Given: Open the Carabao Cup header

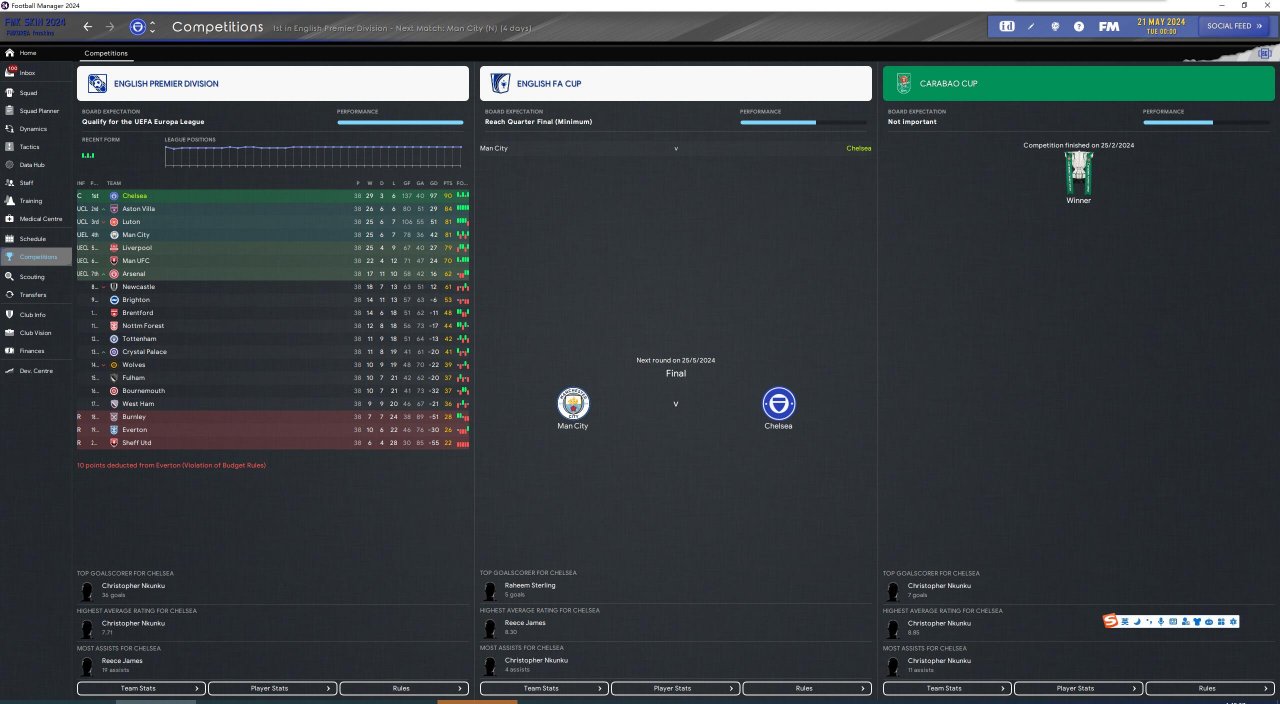Looking at the screenshot, I should [1078, 83].
